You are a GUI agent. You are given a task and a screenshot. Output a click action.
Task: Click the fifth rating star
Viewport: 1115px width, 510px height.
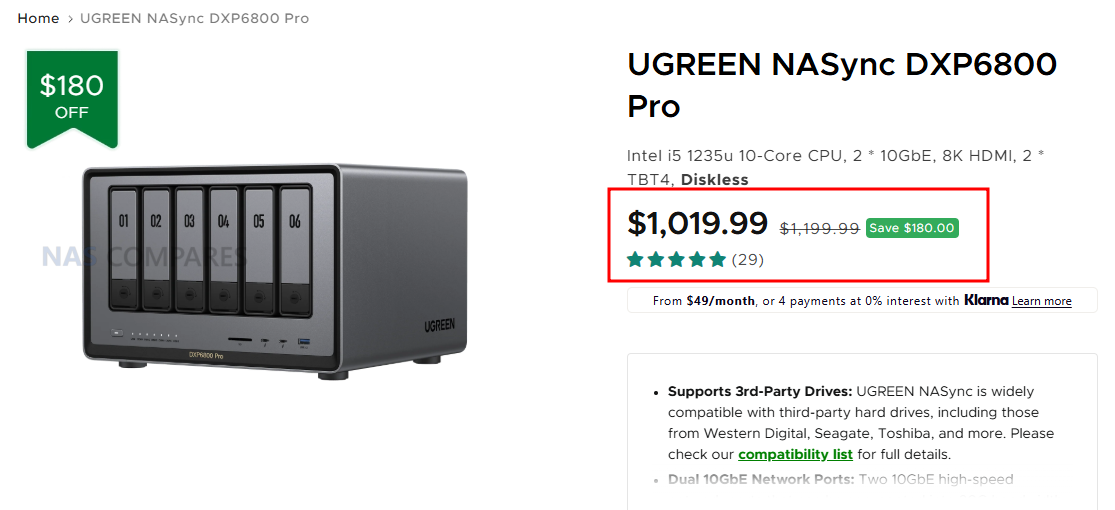pos(717,260)
